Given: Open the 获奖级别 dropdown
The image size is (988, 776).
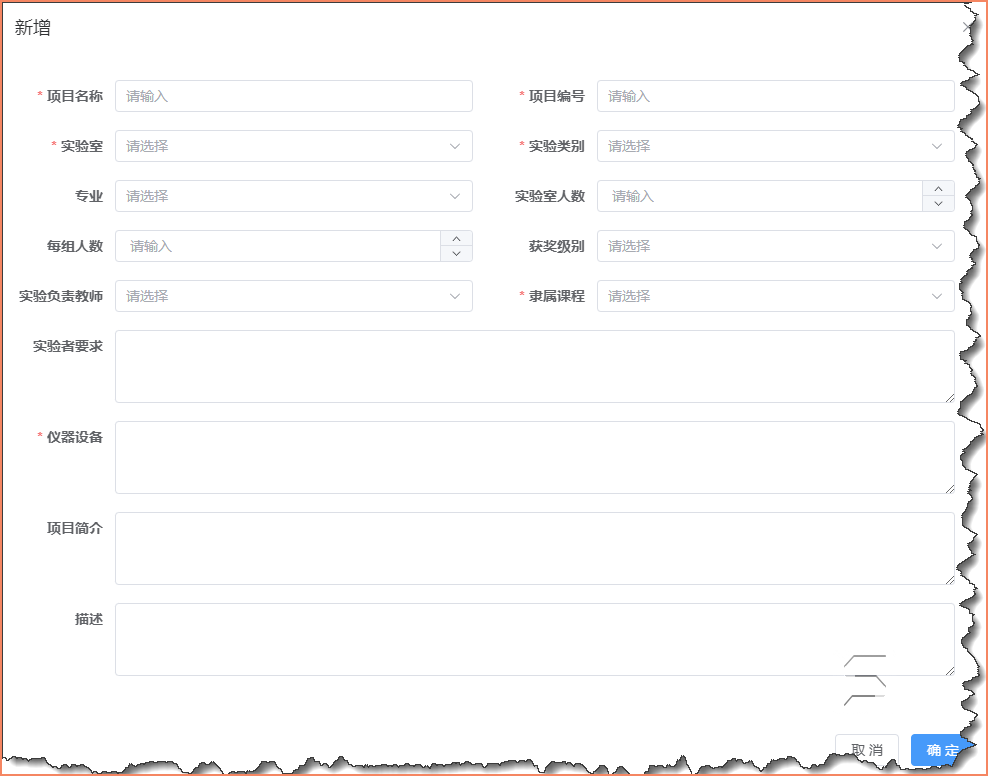Looking at the screenshot, I should tap(776, 246).
